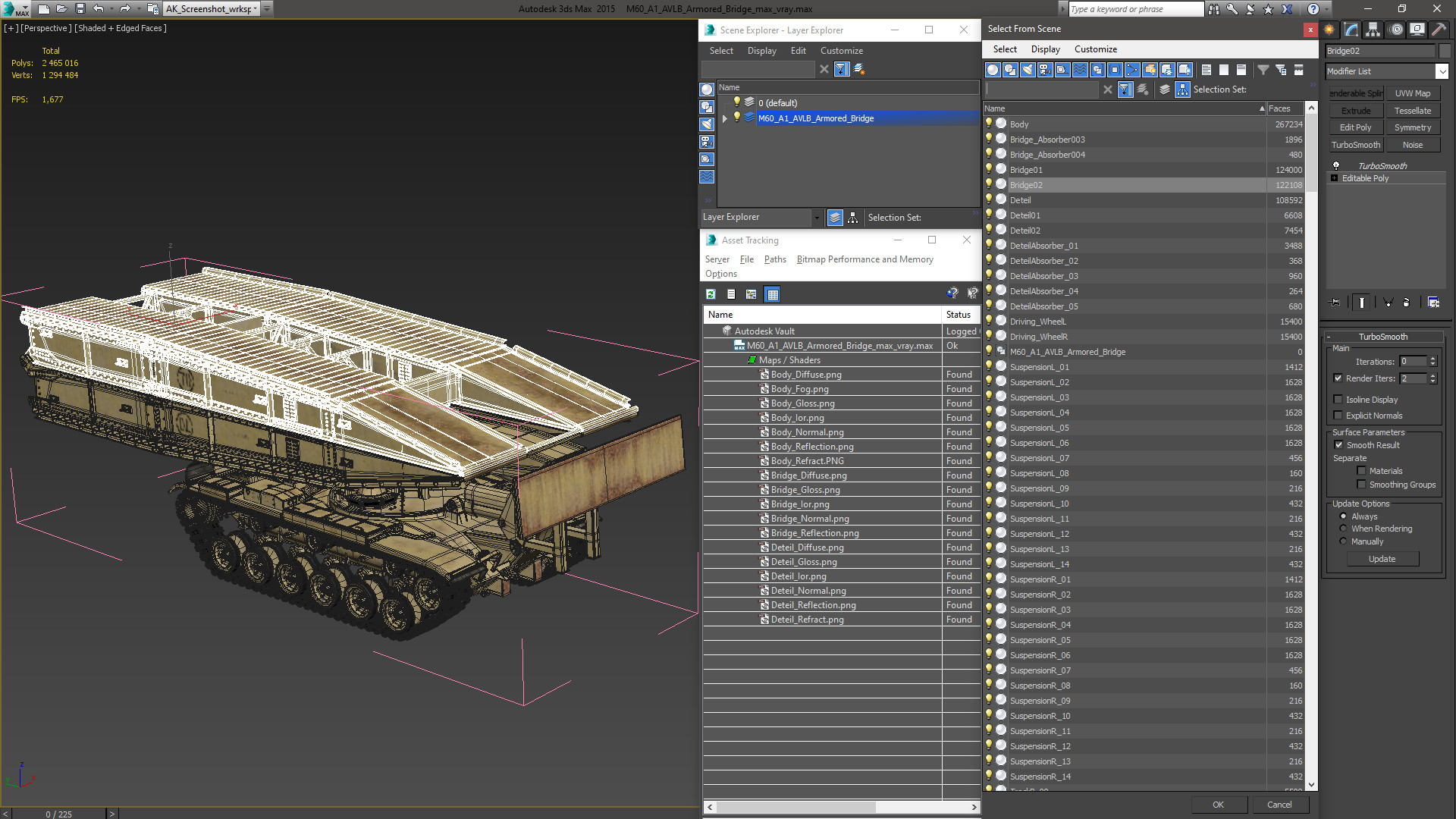Toggle Display Lights filter in Select From Scene
Screen dimensions: 1456x819
[1028, 70]
